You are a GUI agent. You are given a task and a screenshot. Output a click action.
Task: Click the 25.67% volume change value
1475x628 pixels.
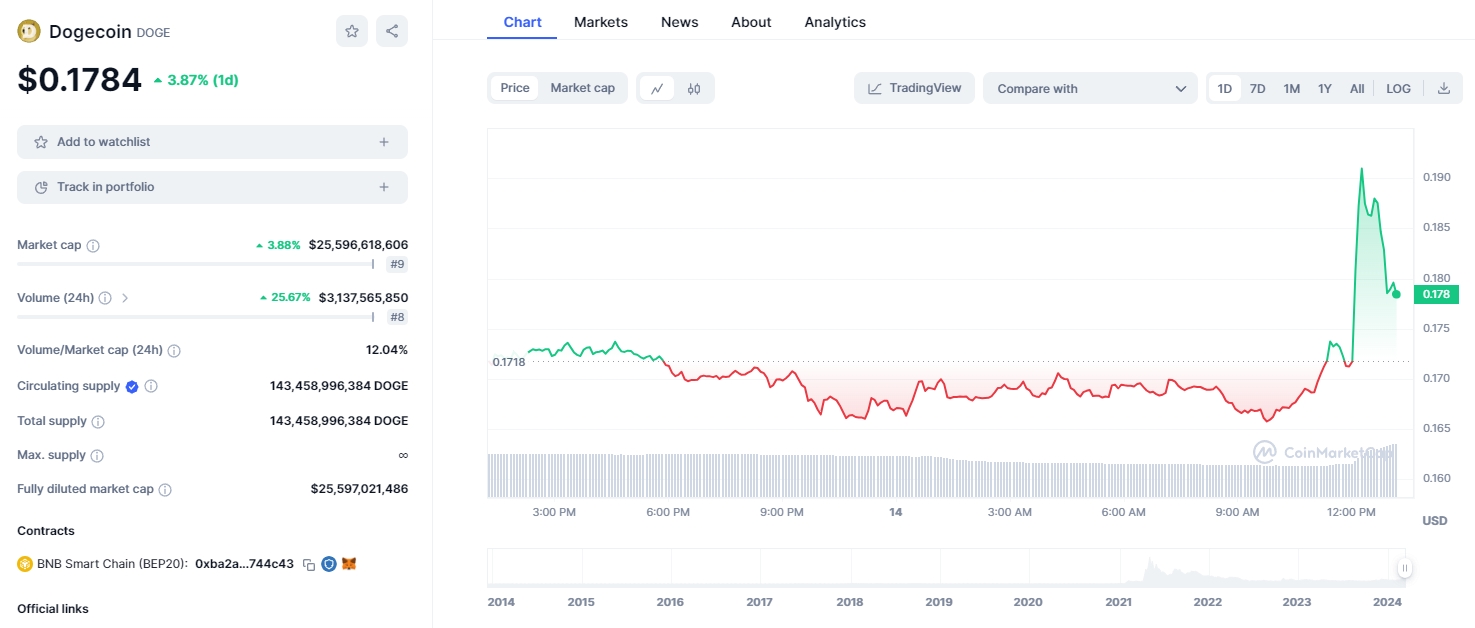click(285, 298)
